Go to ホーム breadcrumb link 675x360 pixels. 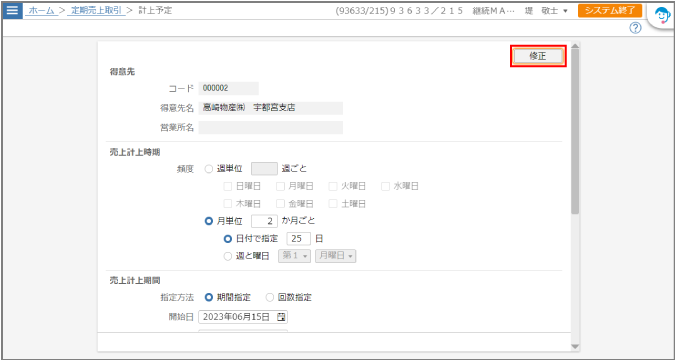click(41, 11)
